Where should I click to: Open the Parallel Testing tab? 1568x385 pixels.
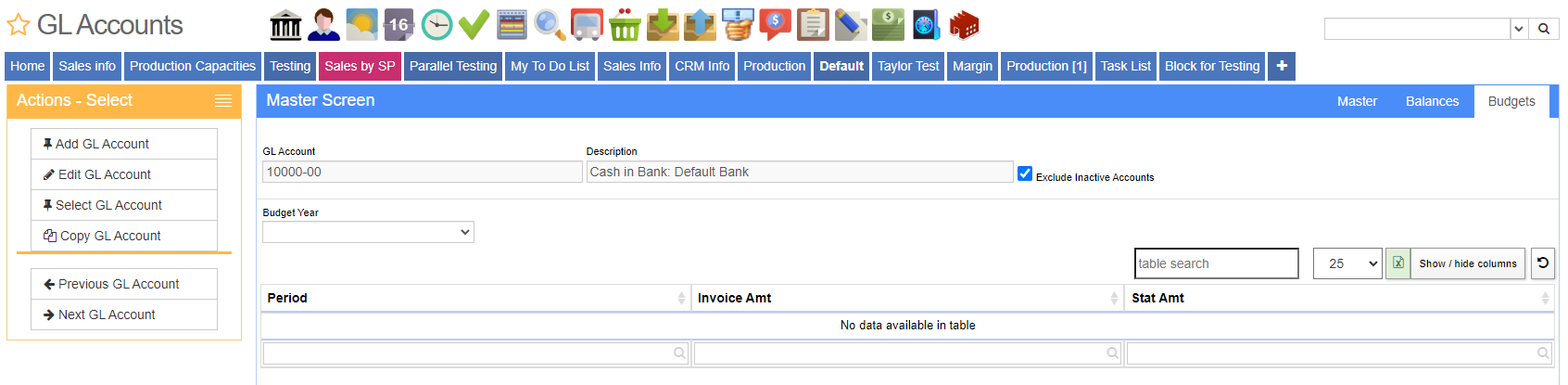click(453, 66)
